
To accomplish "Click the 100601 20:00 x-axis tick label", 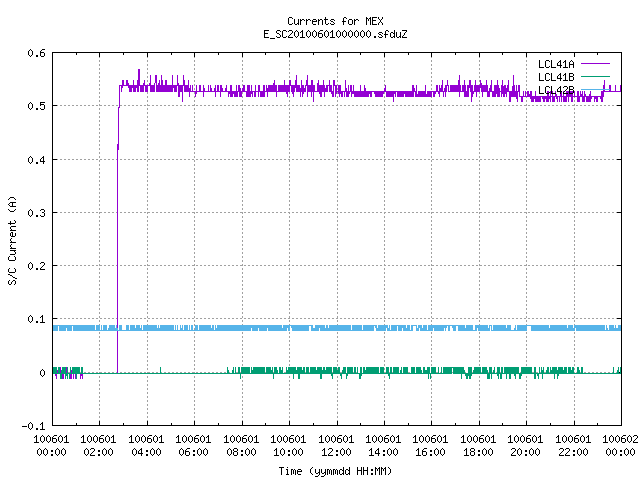I will coord(525,446).
